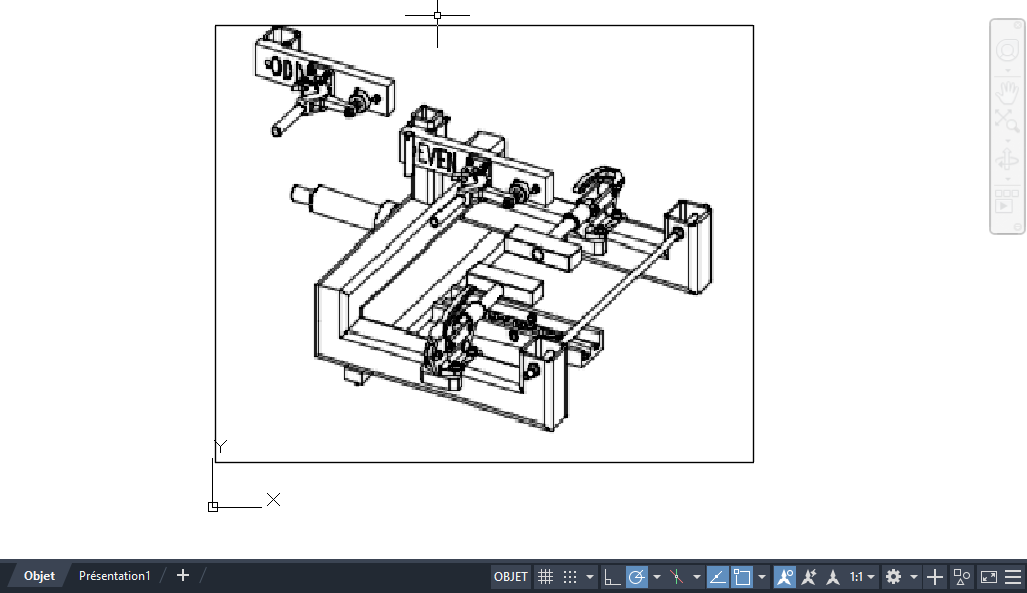Click the OBJET model space button
The image size is (1027, 593).
(x=510, y=577)
